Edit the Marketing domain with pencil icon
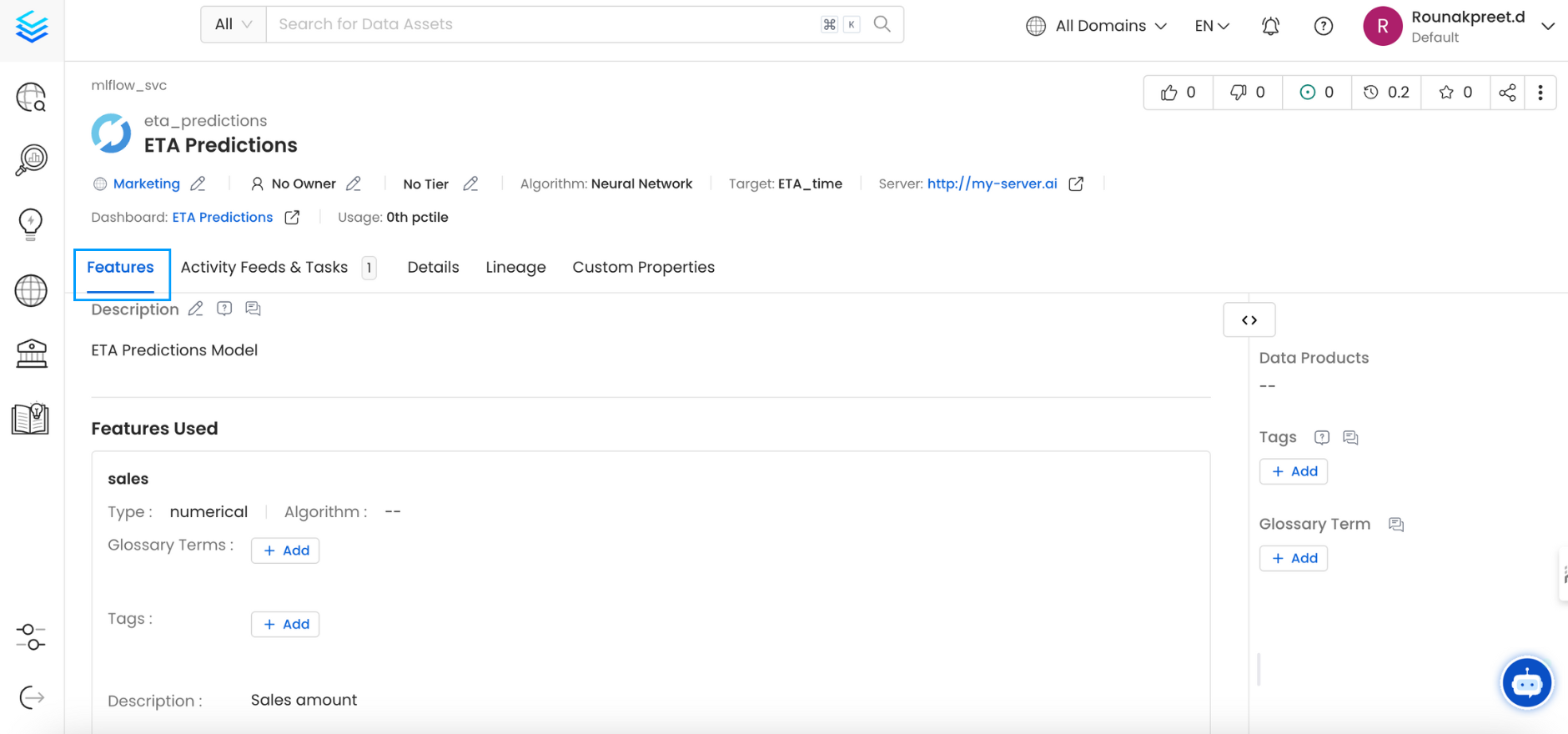Screen dimensions: 1568x734 (x=198, y=183)
